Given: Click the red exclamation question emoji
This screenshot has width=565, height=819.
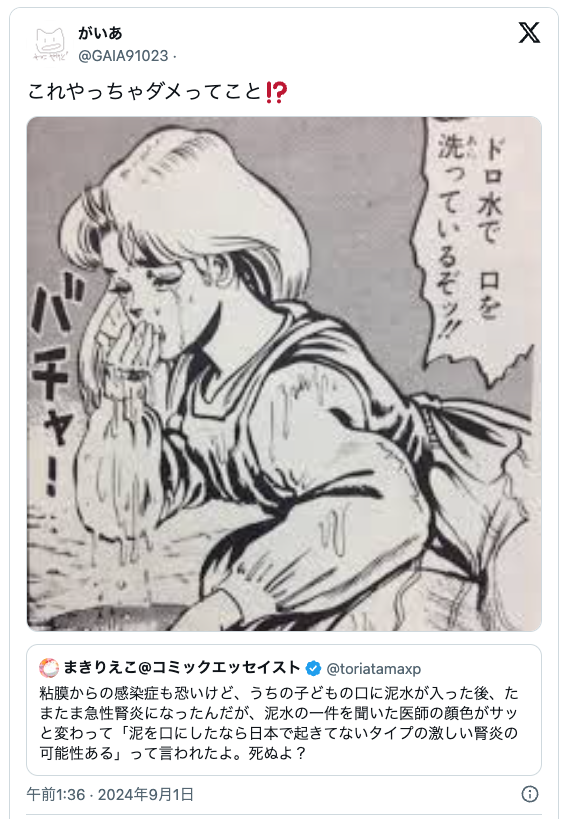Looking at the screenshot, I should 276,92.
